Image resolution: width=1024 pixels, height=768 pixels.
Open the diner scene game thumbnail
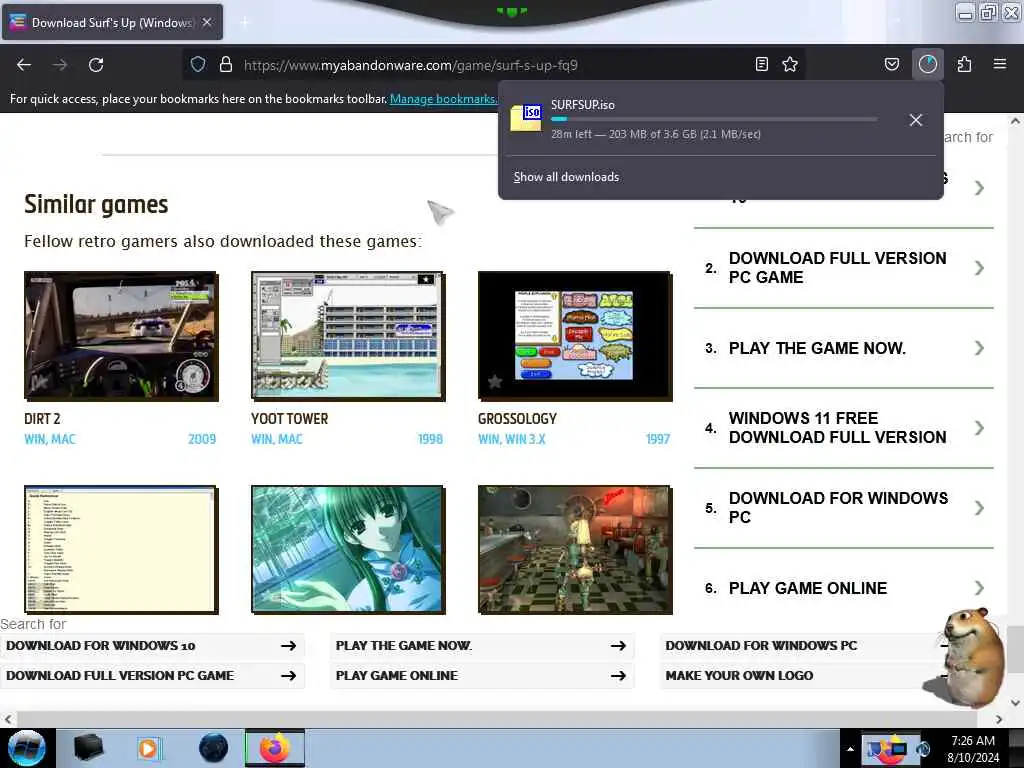pyautogui.click(x=575, y=549)
